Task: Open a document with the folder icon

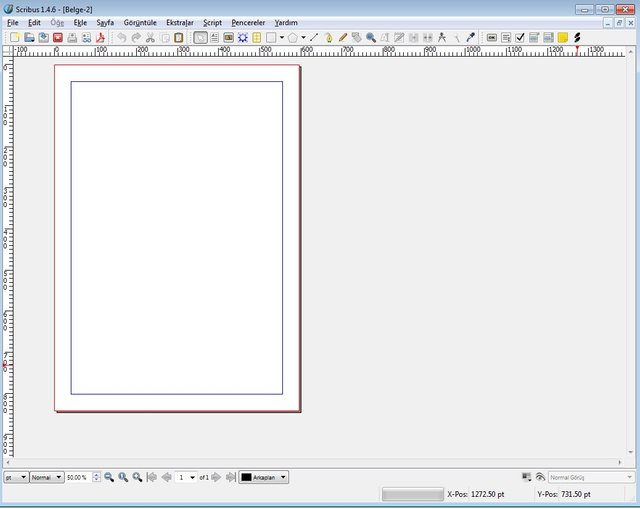Action: coord(29,38)
